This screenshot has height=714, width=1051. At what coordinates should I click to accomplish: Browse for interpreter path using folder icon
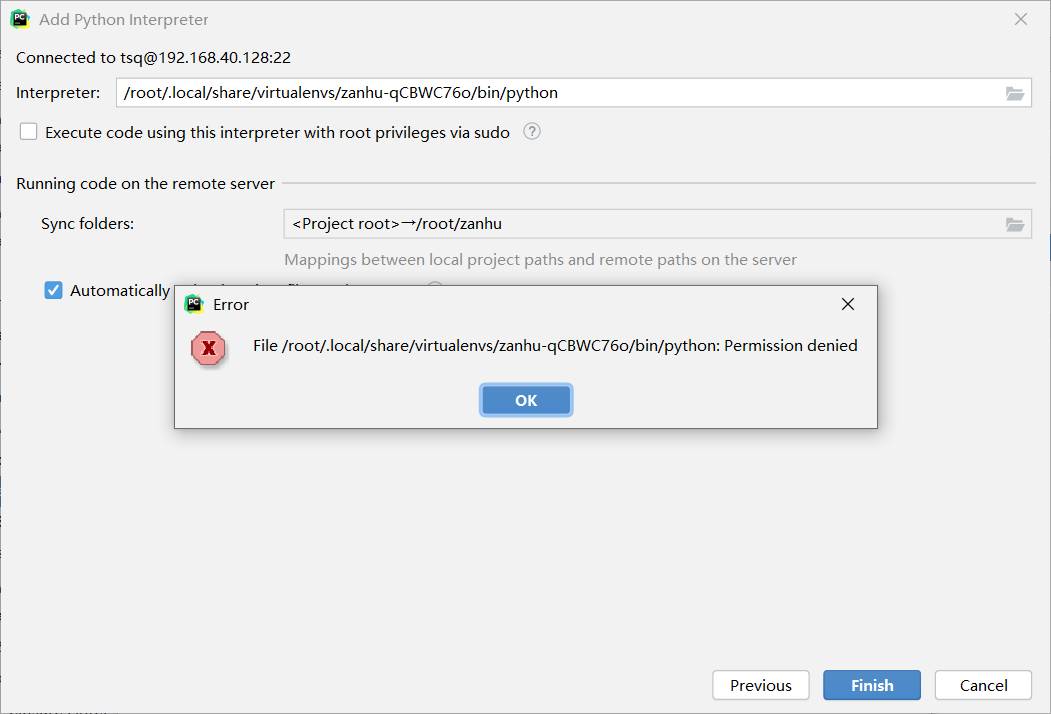[1014, 93]
